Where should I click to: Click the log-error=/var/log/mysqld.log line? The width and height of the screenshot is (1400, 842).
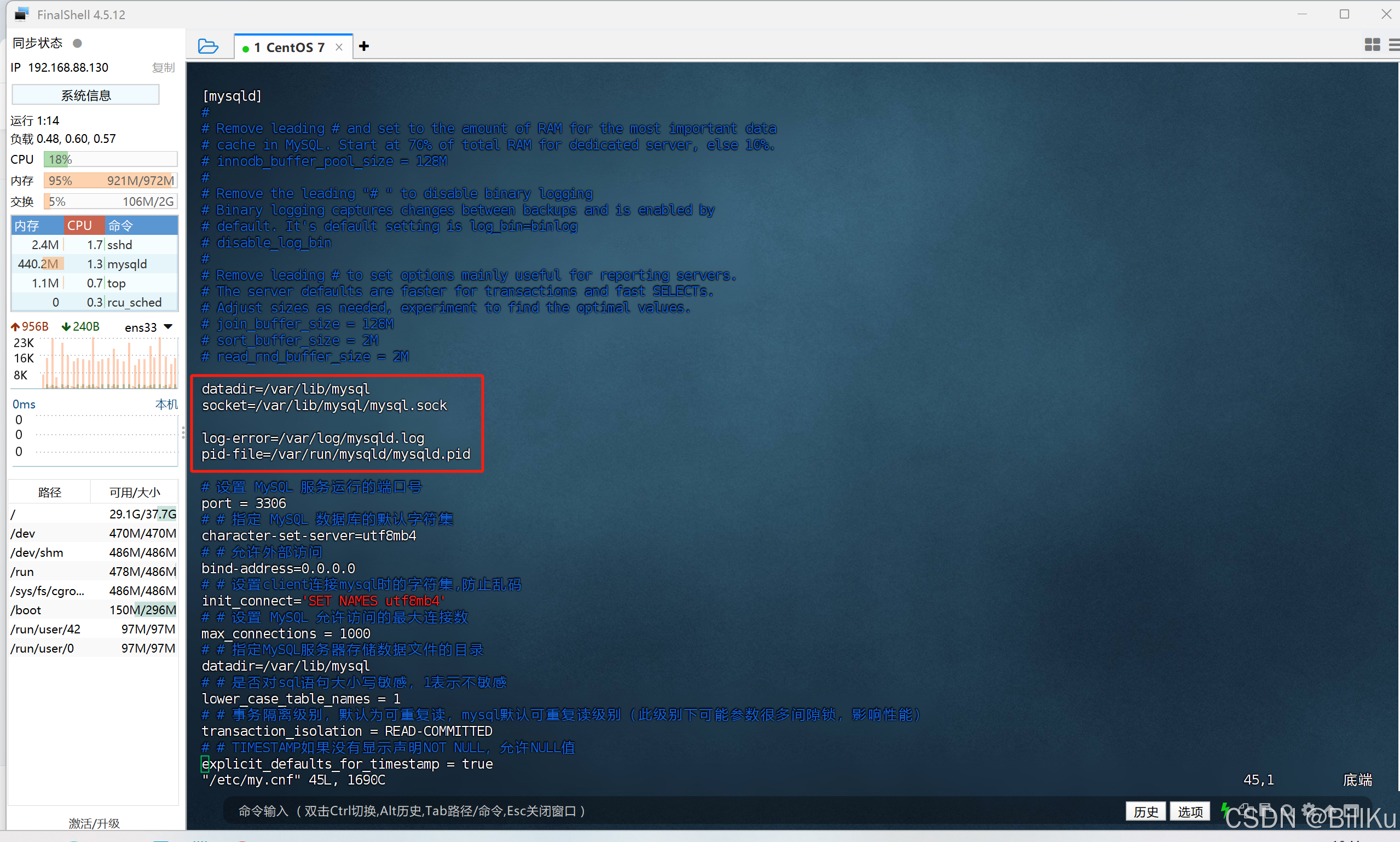[x=313, y=438]
